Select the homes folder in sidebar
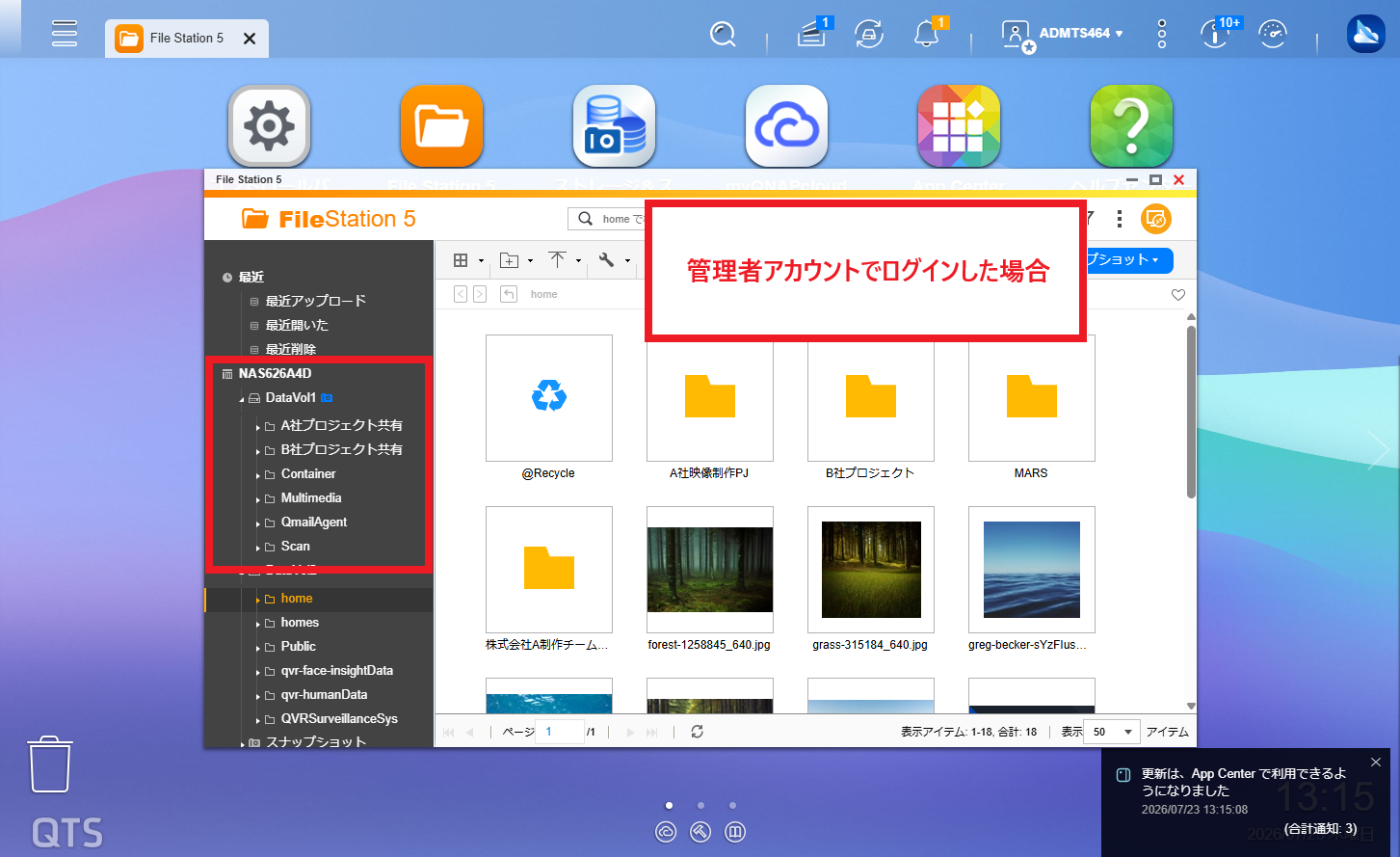 [x=300, y=622]
